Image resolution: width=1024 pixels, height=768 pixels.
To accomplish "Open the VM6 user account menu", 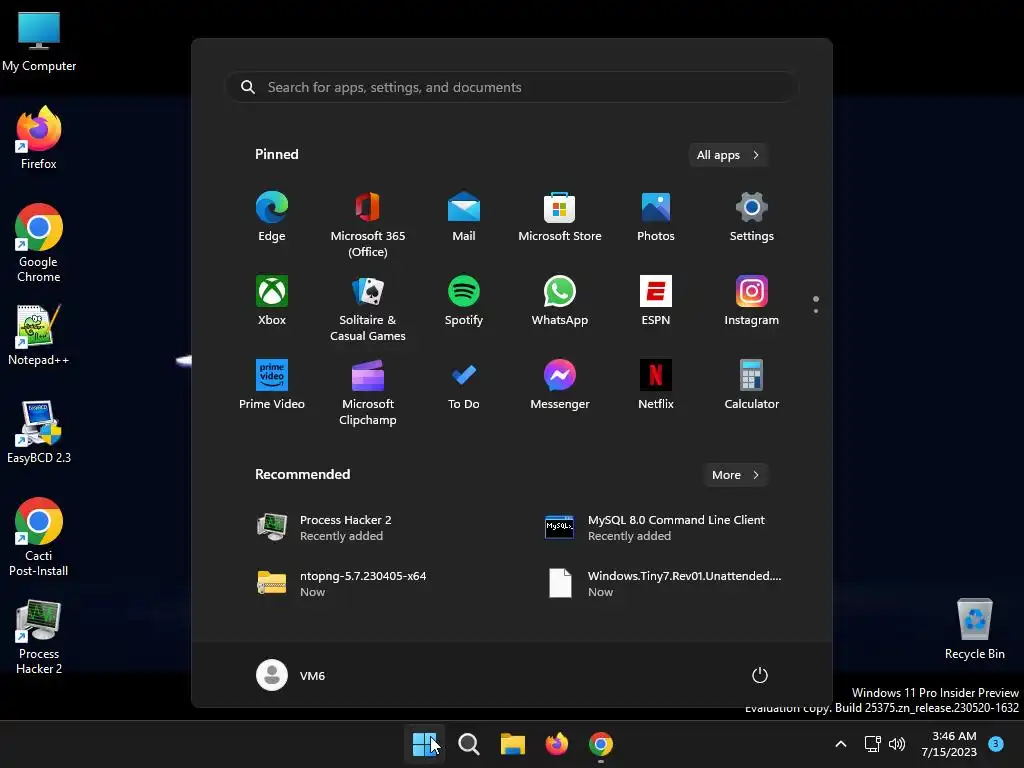I will (291, 675).
